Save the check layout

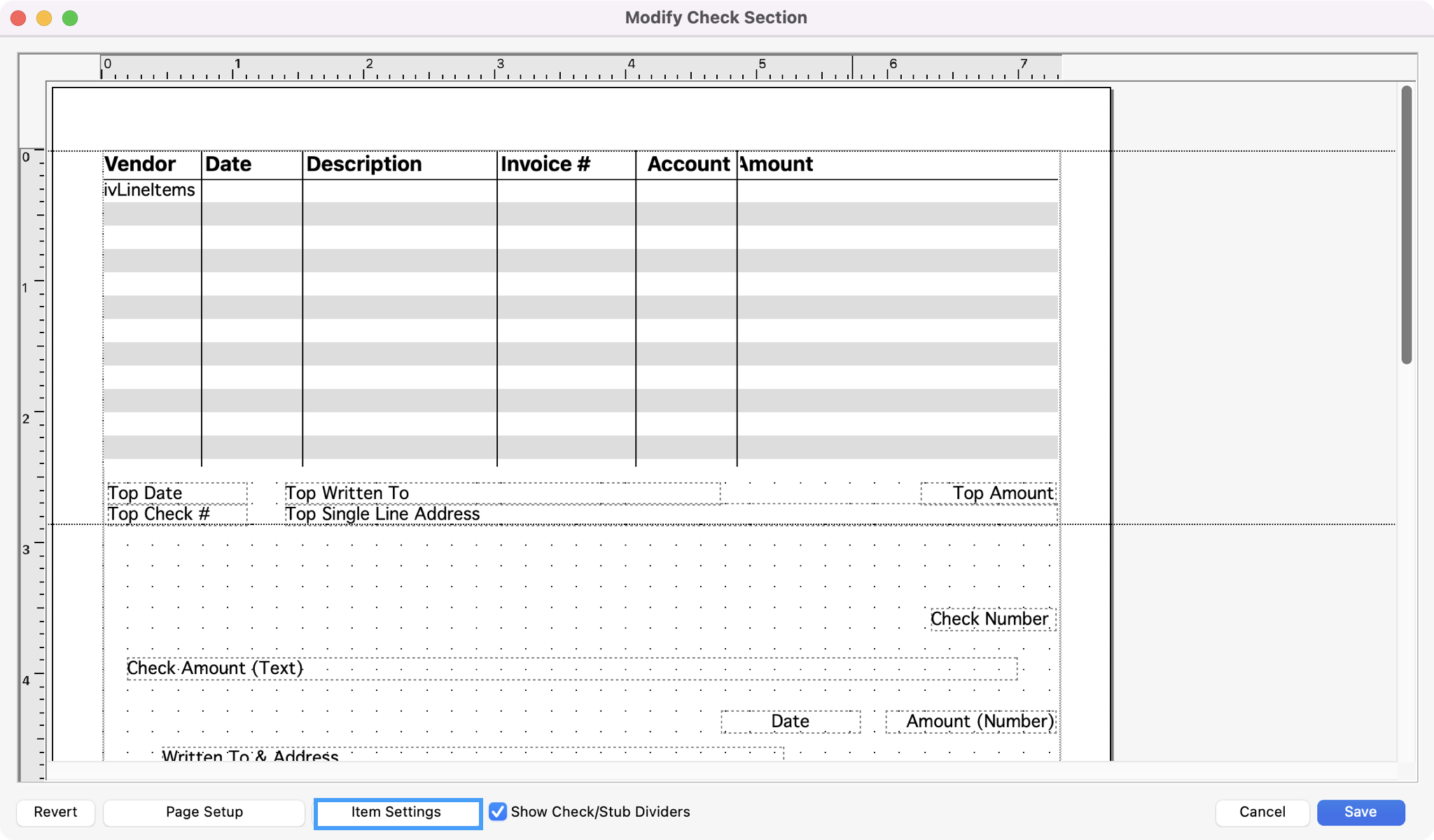[1360, 813]
